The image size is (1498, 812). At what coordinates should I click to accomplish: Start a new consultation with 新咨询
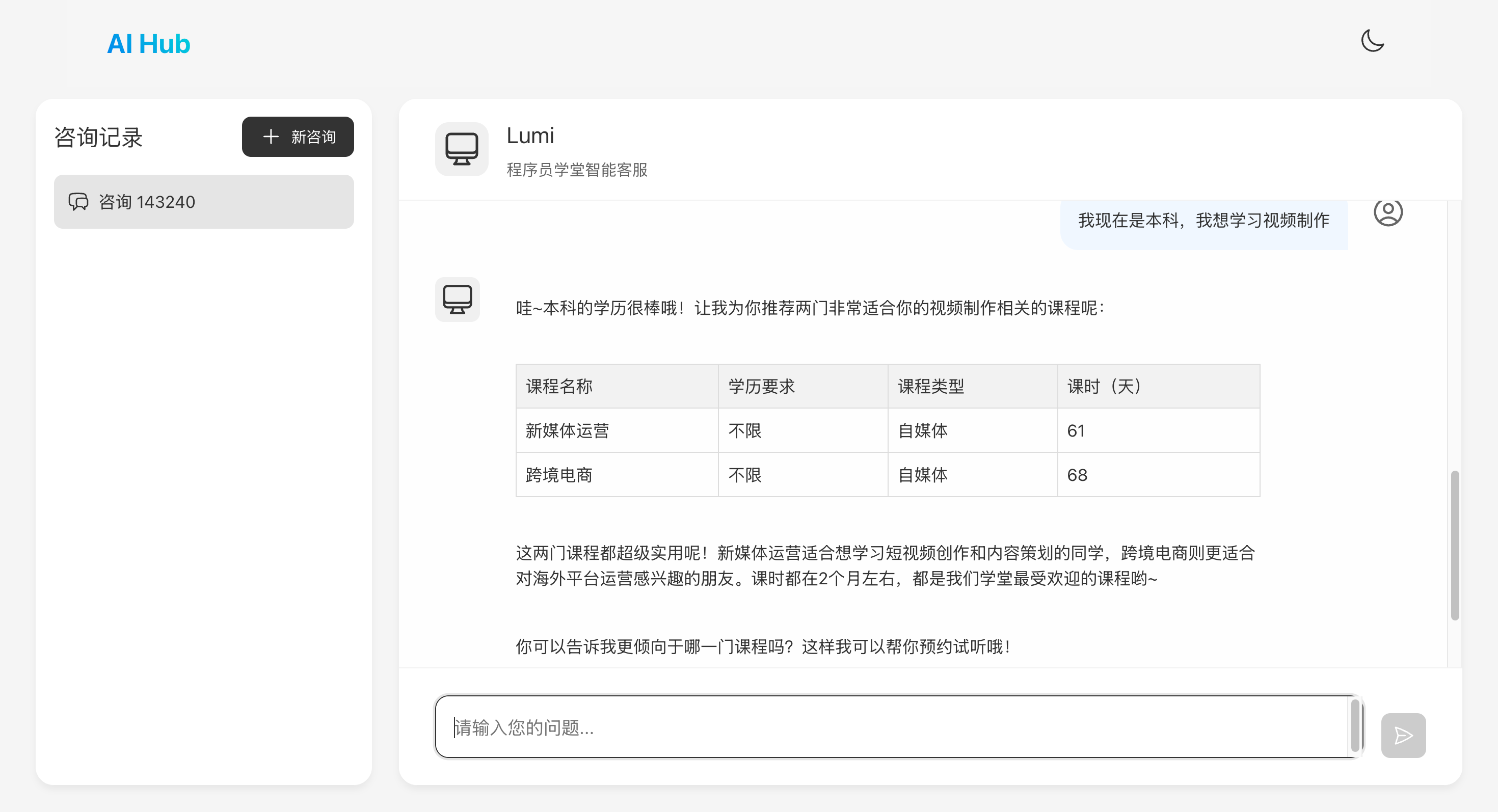pos(298,137)
